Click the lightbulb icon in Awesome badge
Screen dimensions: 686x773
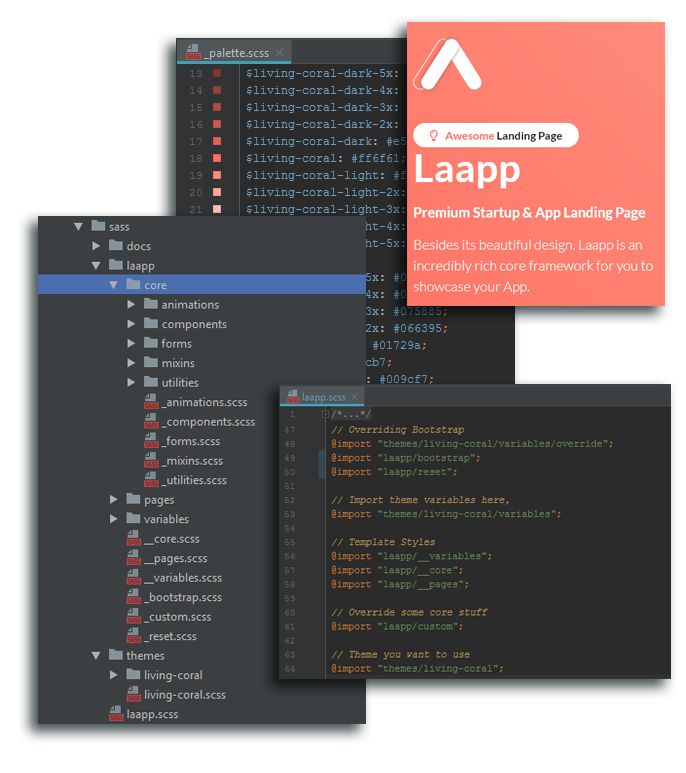[x=433, y=136]
